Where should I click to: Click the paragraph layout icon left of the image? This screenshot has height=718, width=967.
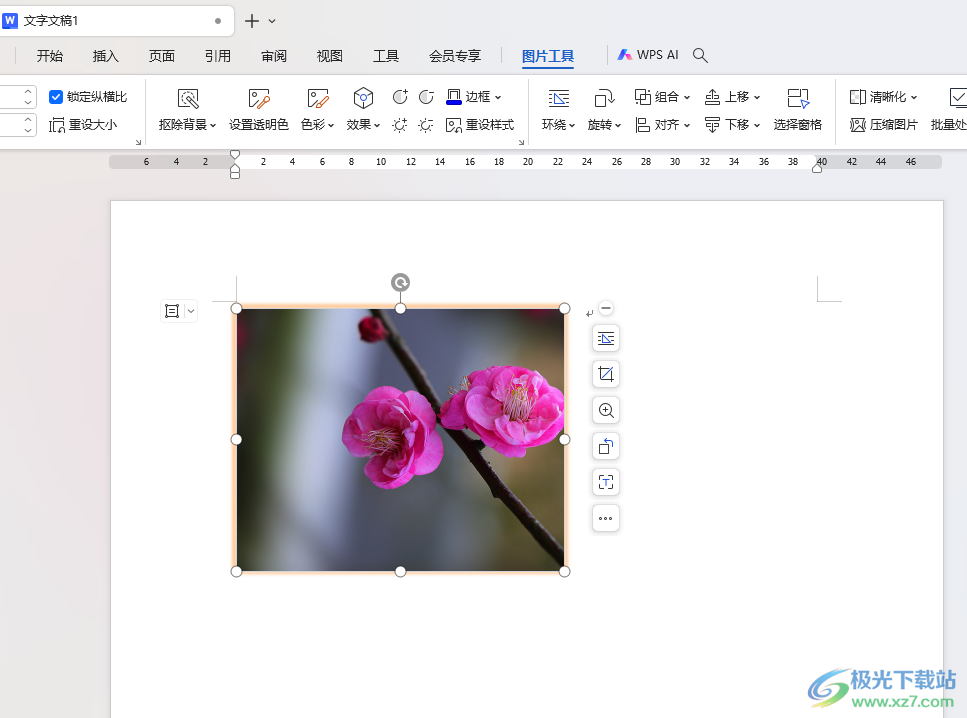(172, 311)
